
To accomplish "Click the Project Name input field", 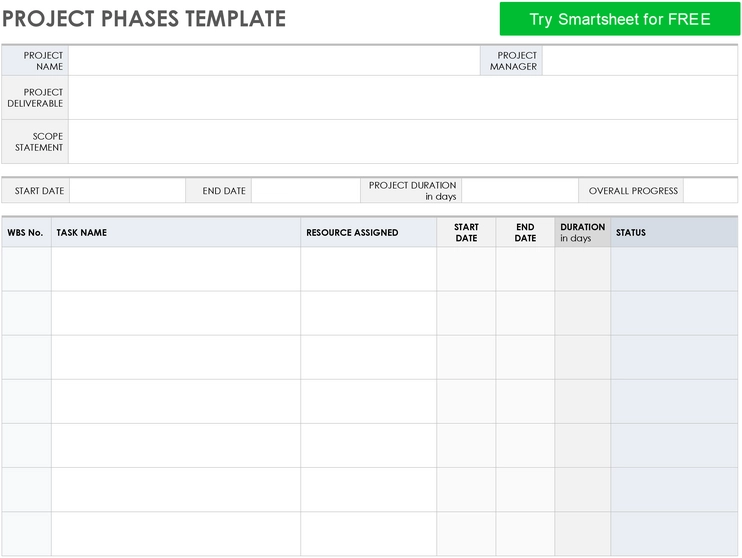I will (274, 61).
